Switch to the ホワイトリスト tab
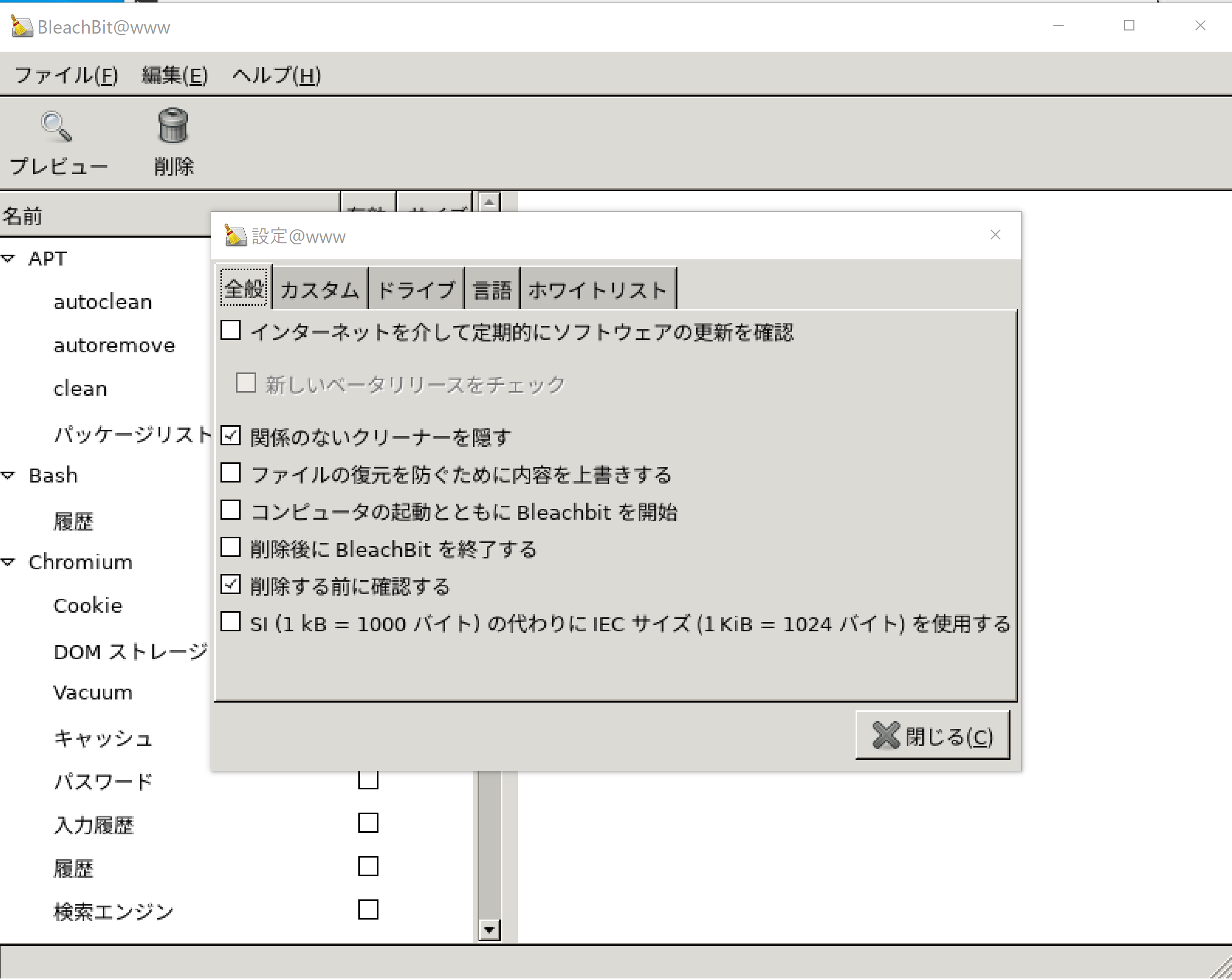Viewport: 1232px width, 980px height. 598,289
